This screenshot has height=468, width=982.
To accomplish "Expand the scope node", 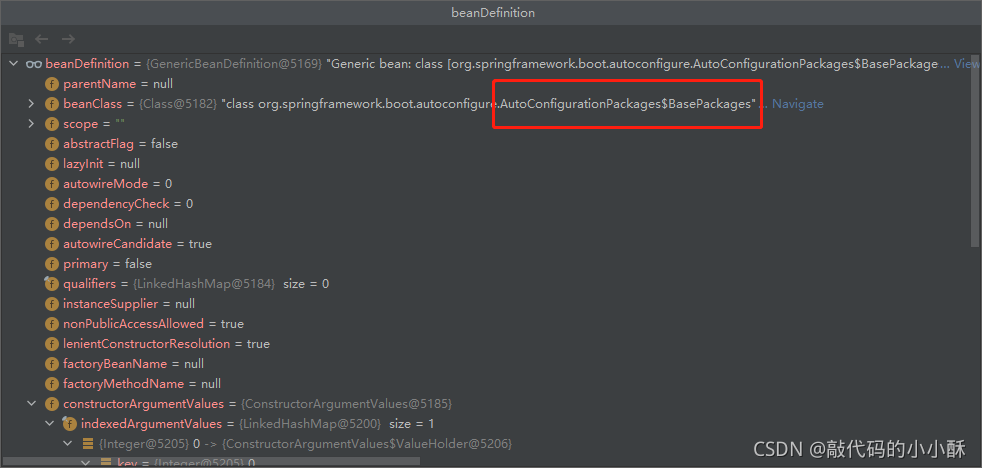I will coord(31,124).
